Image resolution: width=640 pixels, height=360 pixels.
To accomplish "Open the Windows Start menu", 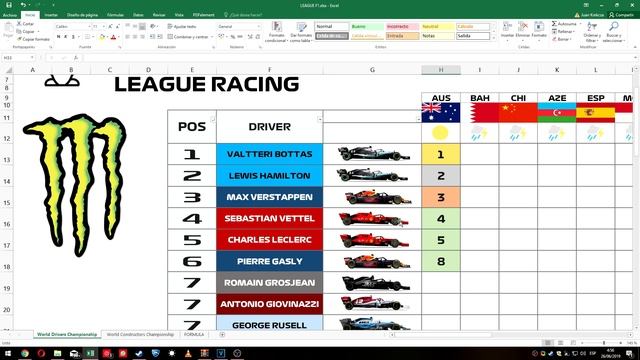I will click(8, 353).
